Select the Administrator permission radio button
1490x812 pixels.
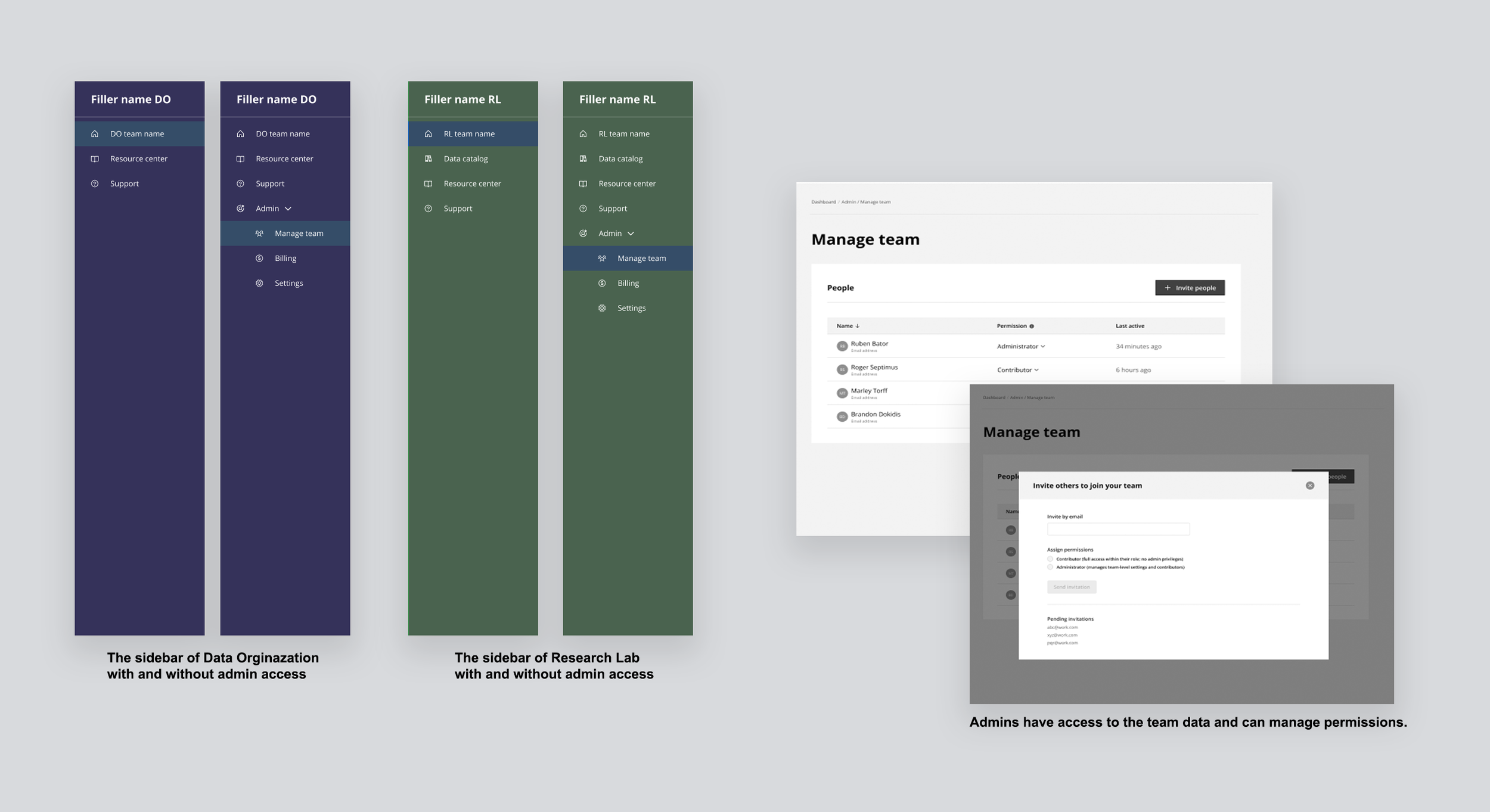pyautogui.click(x=1050, y=567)
